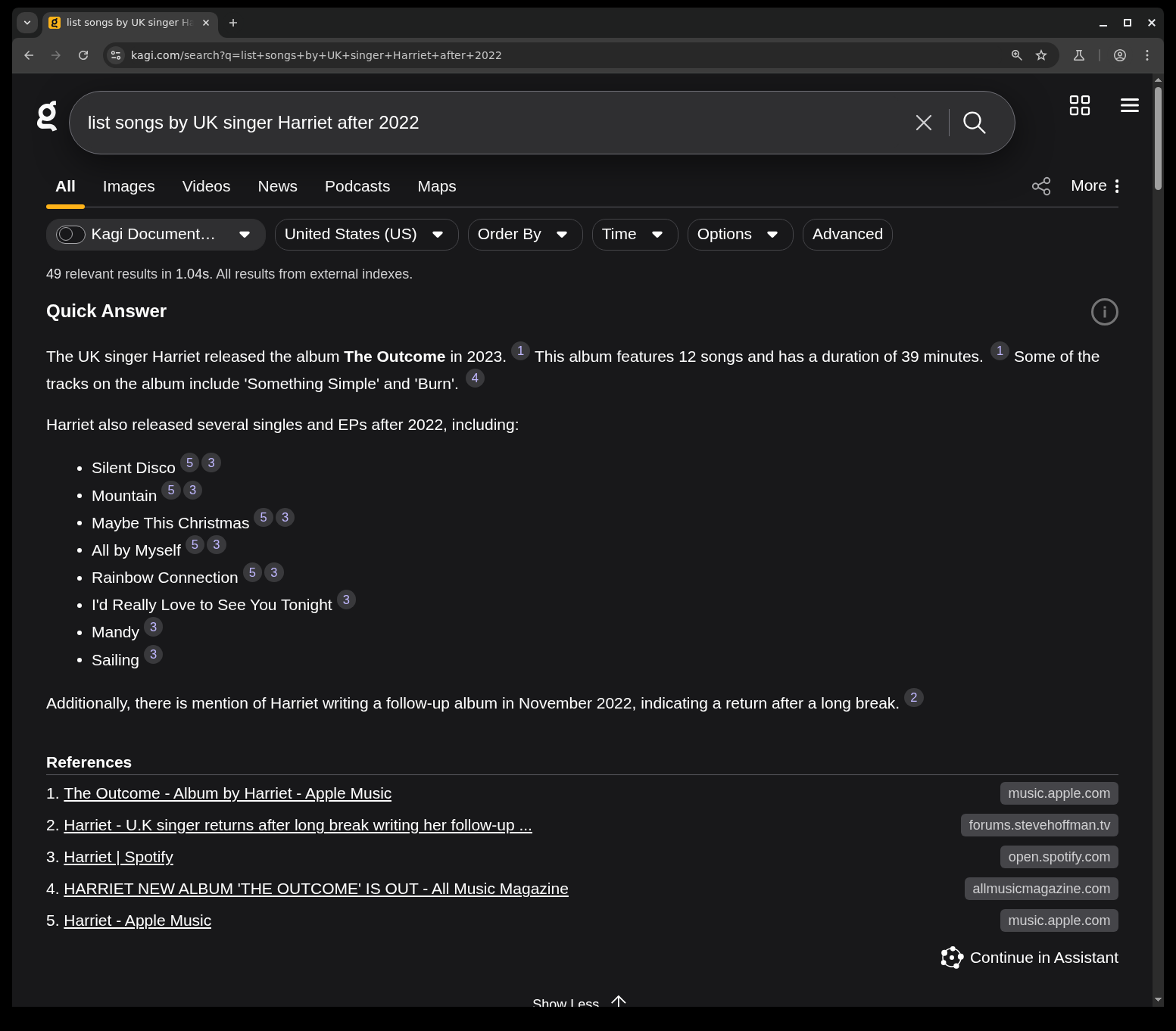Click citation 5 next to Rainbow Connection

252,572
